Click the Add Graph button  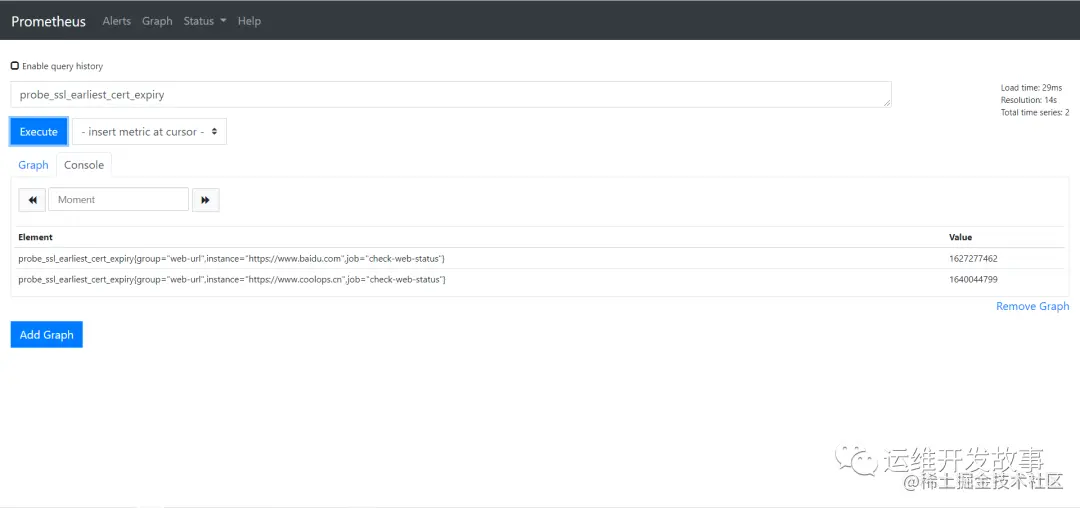pos(47,335)
